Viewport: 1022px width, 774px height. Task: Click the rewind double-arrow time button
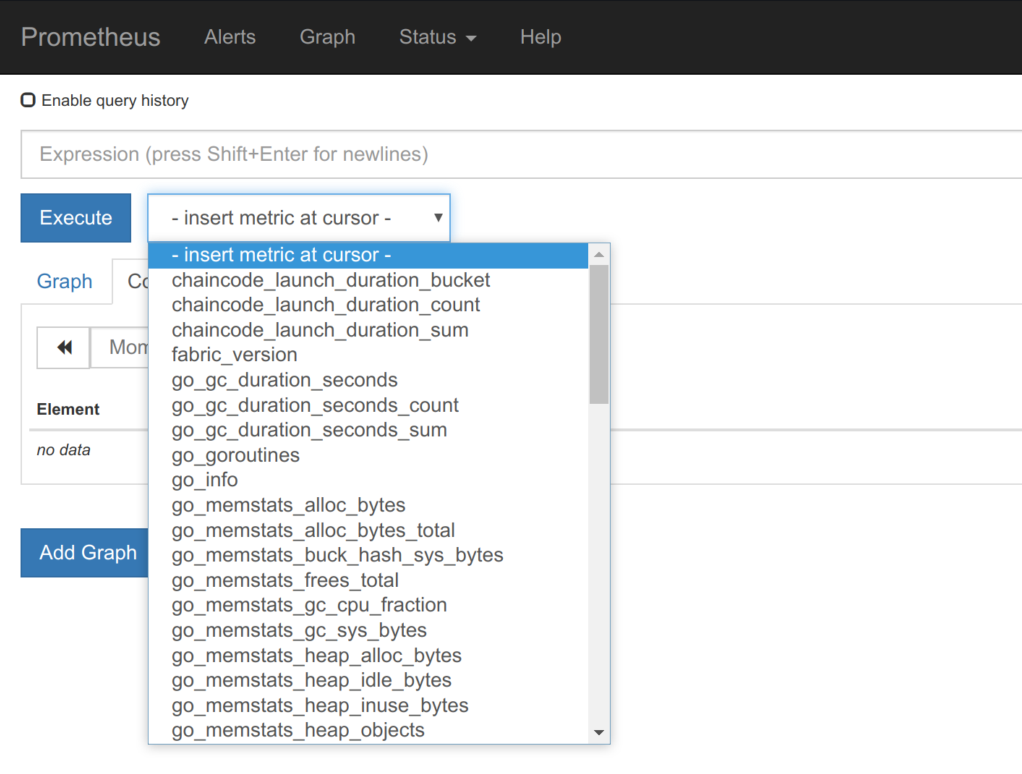(64, 347)
